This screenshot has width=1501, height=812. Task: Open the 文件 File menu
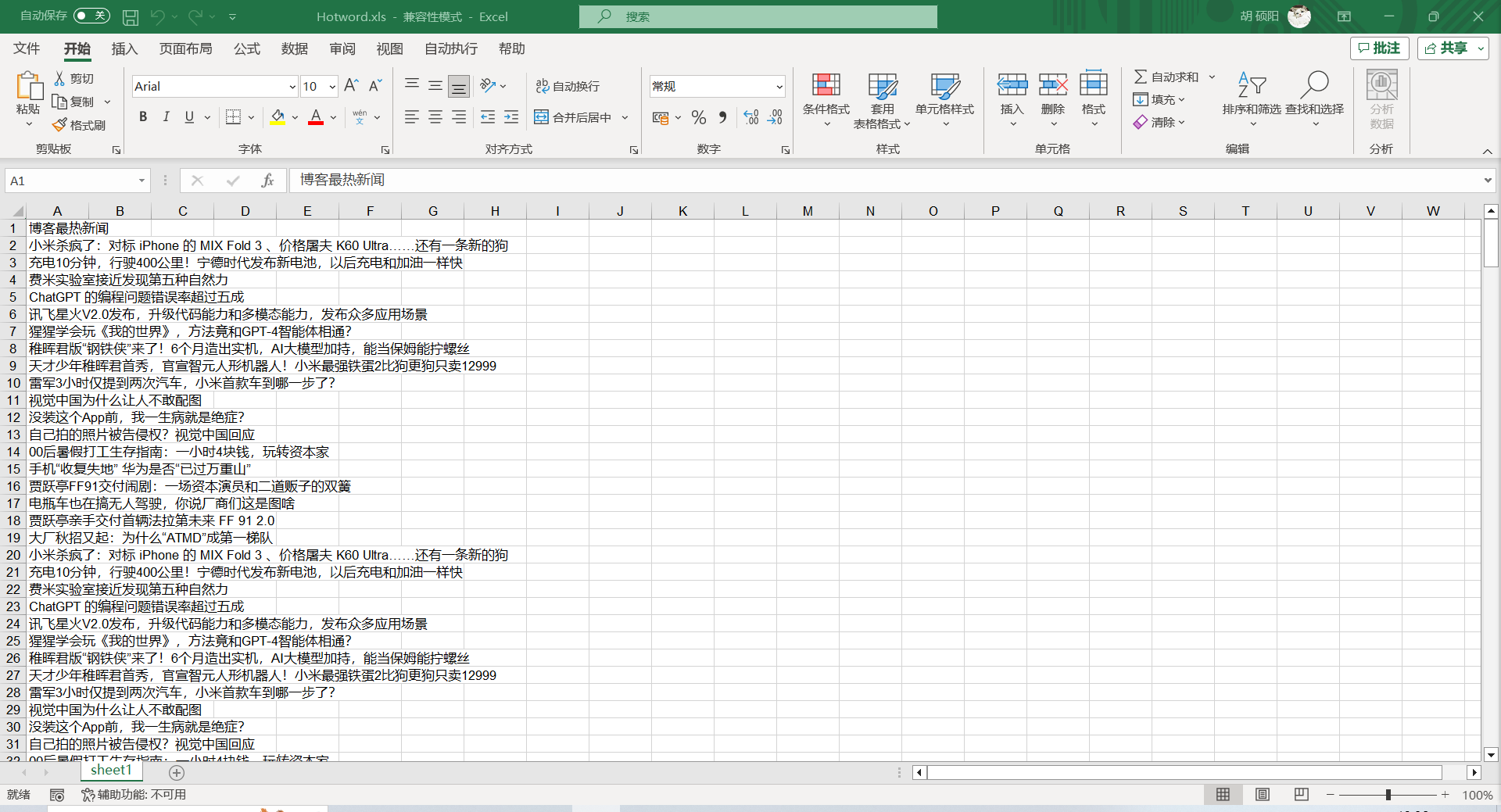tap(27, 48)
